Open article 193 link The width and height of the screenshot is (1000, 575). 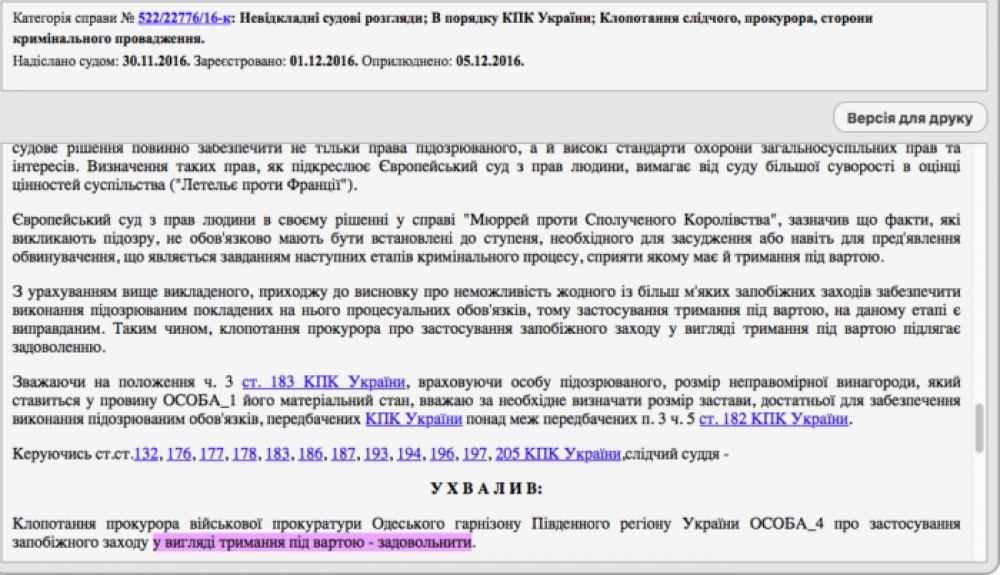[376, 454]
